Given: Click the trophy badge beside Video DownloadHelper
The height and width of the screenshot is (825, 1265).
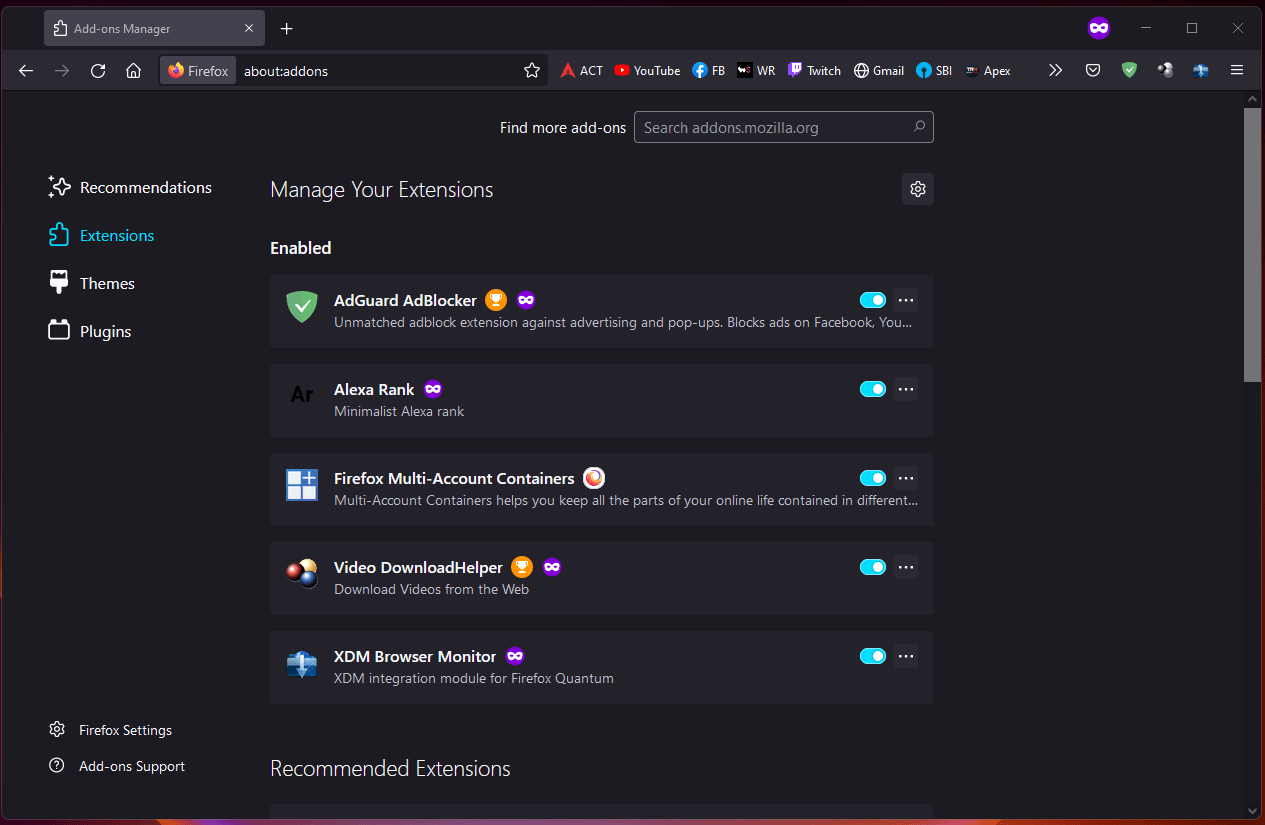Looking at the screenshot, I should coord(522,567).
